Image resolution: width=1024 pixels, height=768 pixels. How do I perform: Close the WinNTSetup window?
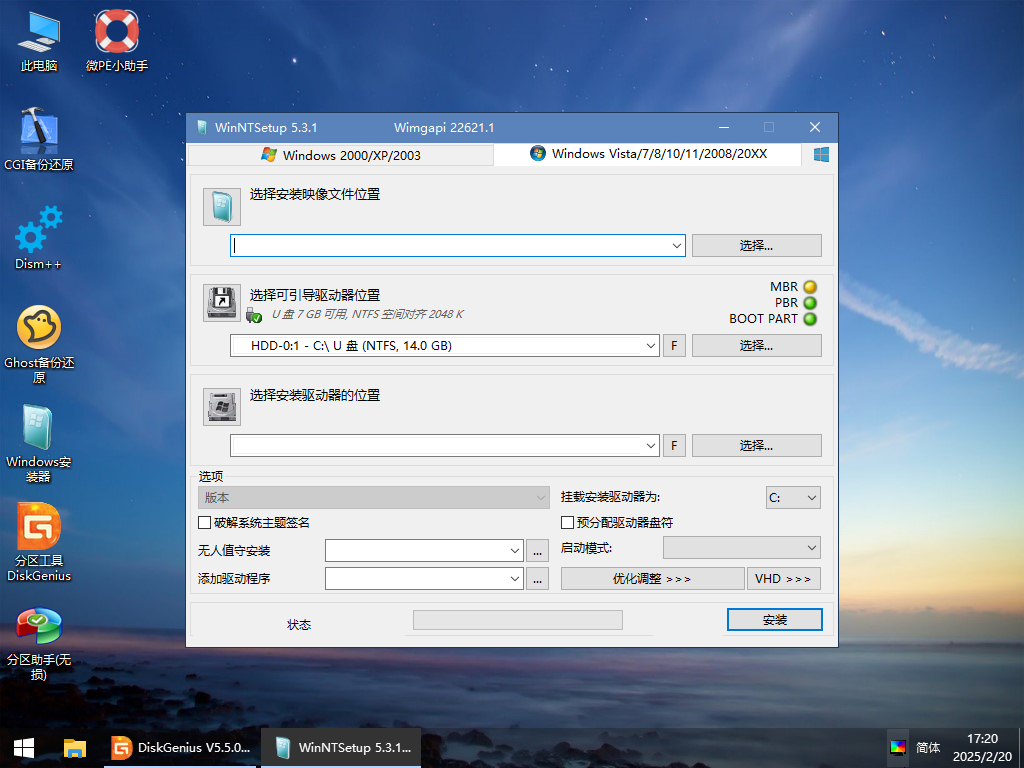814,127
